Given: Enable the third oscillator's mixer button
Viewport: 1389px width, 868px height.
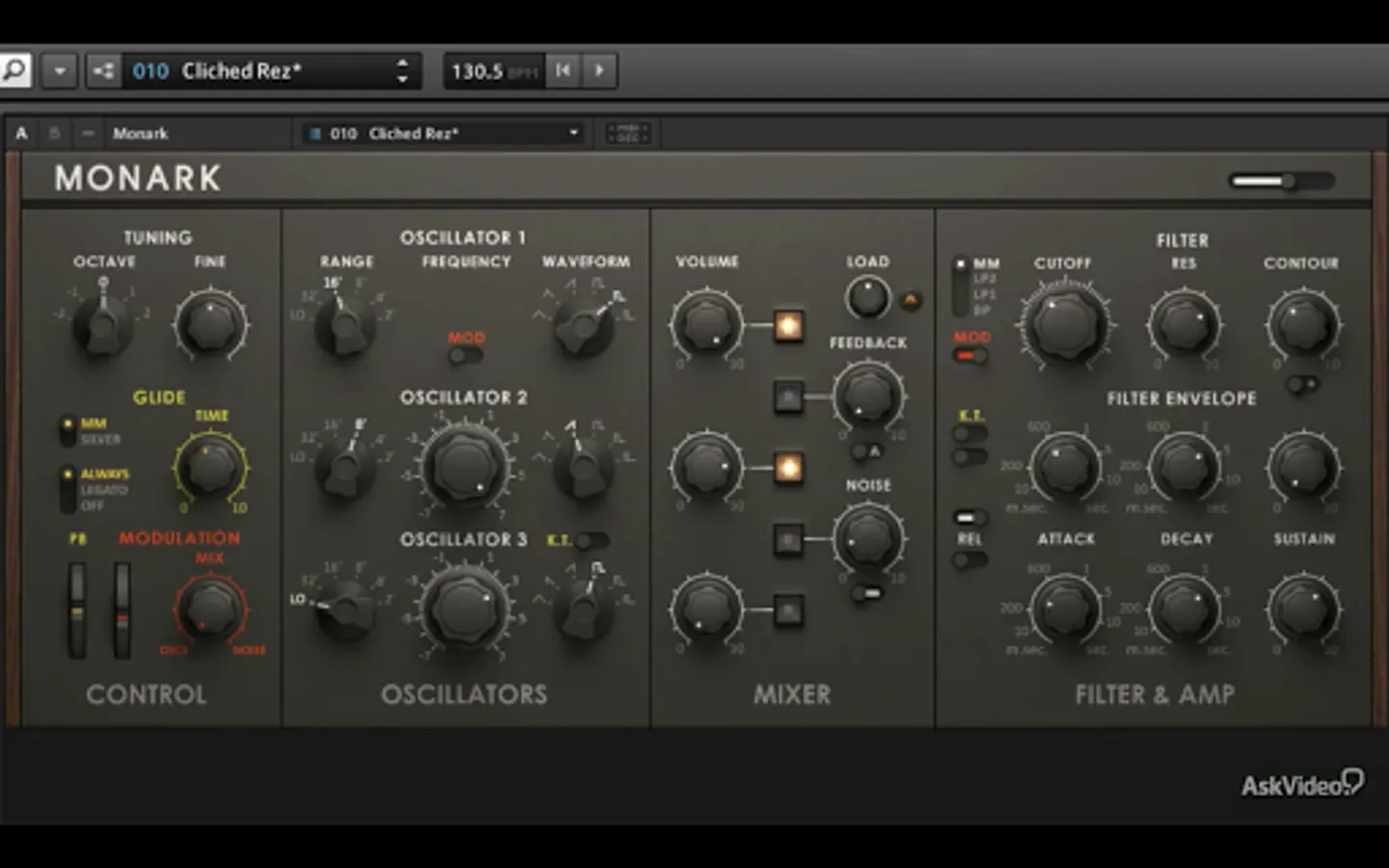Looking at the screenshot, I should 788,610.
